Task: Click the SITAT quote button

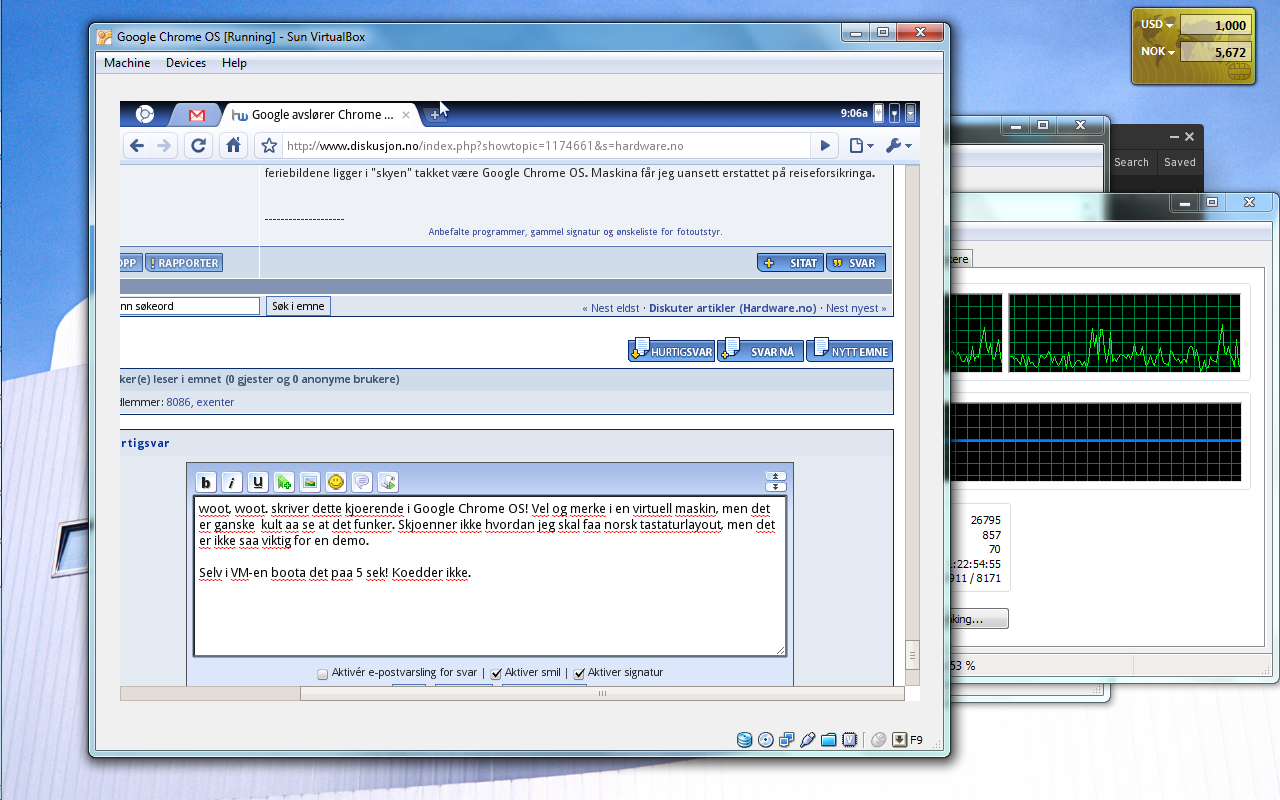Action: coord(790,263)
